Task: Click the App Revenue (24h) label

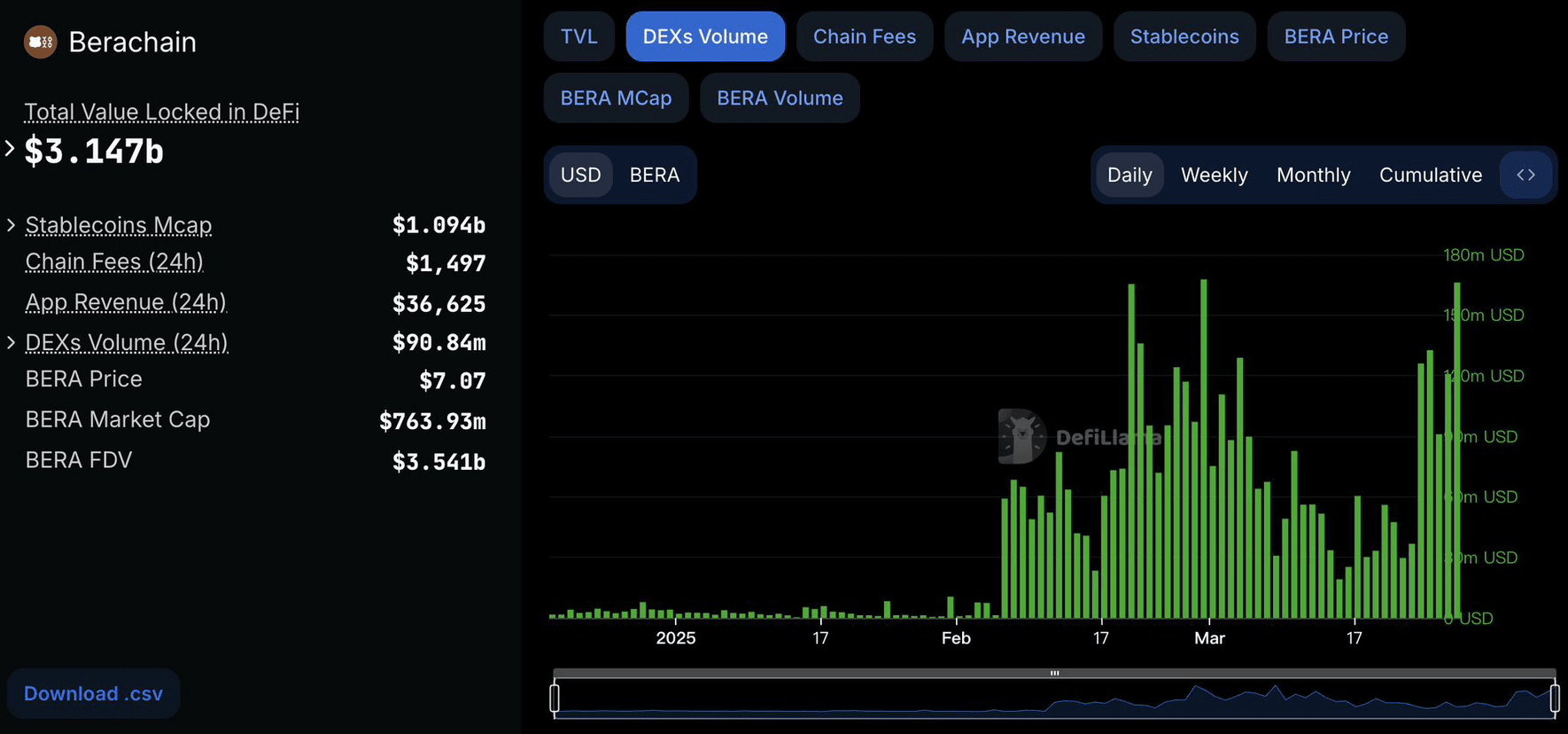Action: point(126,302)
